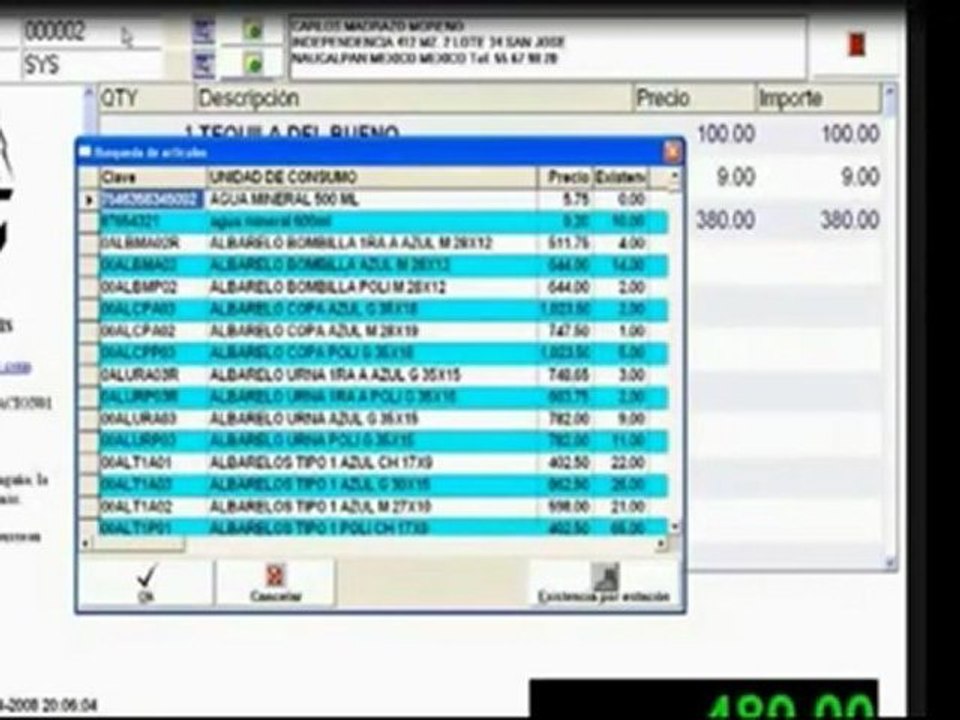Click the down arrow of the main sales grid scrollbar
The image size is (960, 720).
pyautogui.click(x=890, y=561)
